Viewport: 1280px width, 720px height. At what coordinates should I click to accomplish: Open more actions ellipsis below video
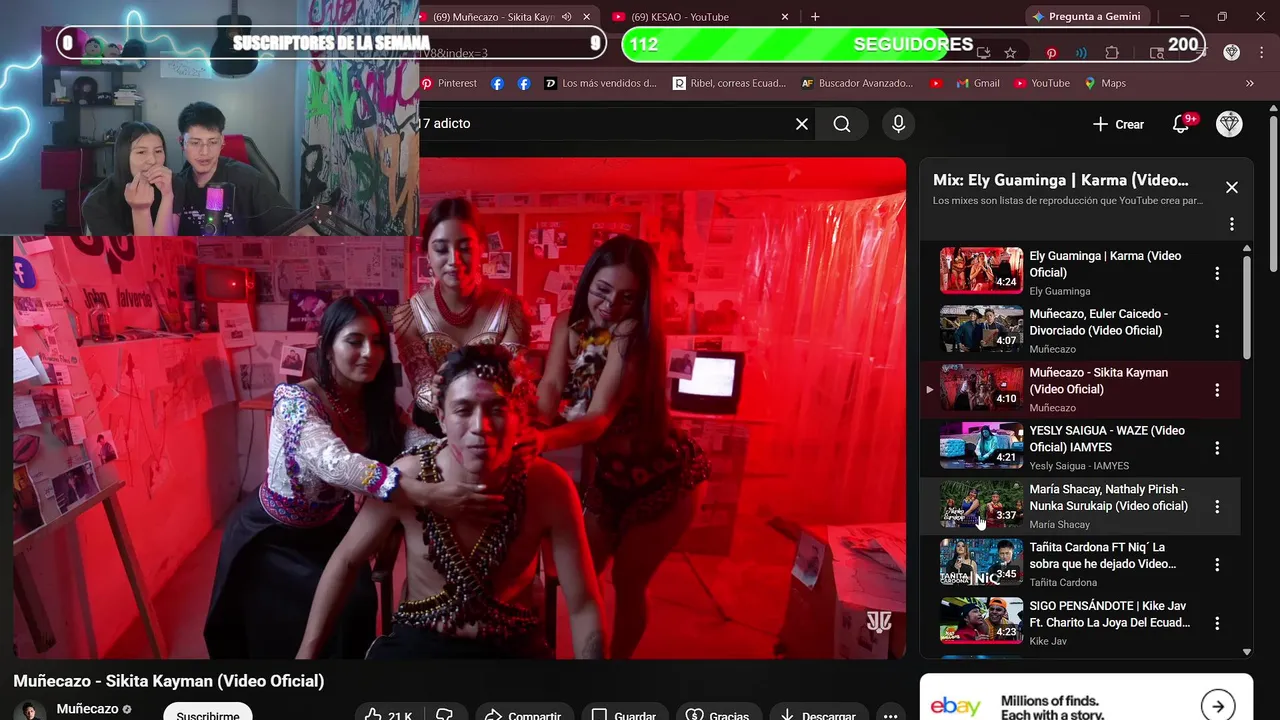(890, 715)
